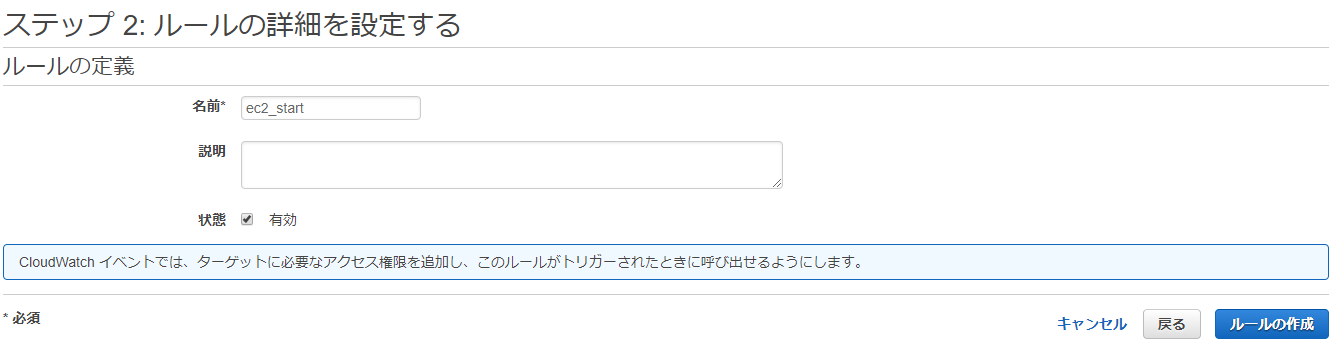Click the 説明 field label
This screenshot has width=1344, height=360.
[212, 151]
